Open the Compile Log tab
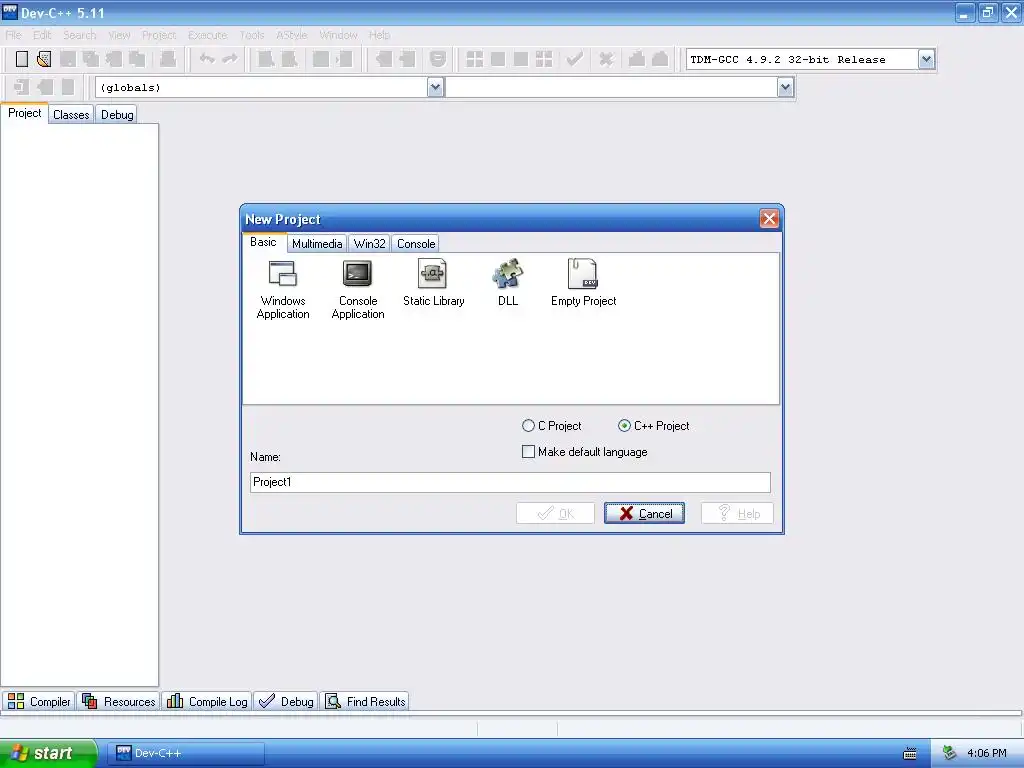This screenshot has height=768, width=1024. 207,701
